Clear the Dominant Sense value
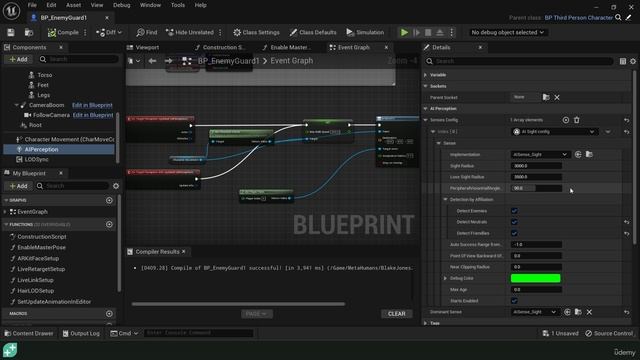 tap(589, 312)
